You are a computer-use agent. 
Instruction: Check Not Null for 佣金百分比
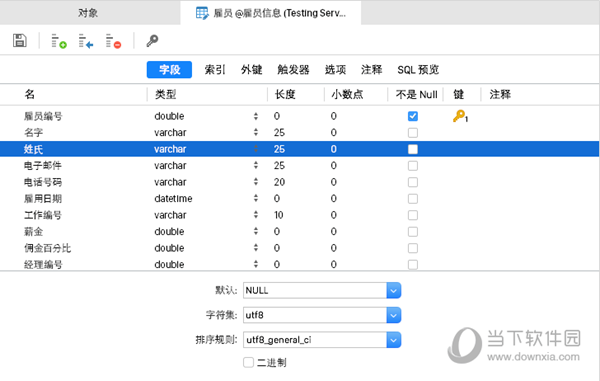(412, 248)
